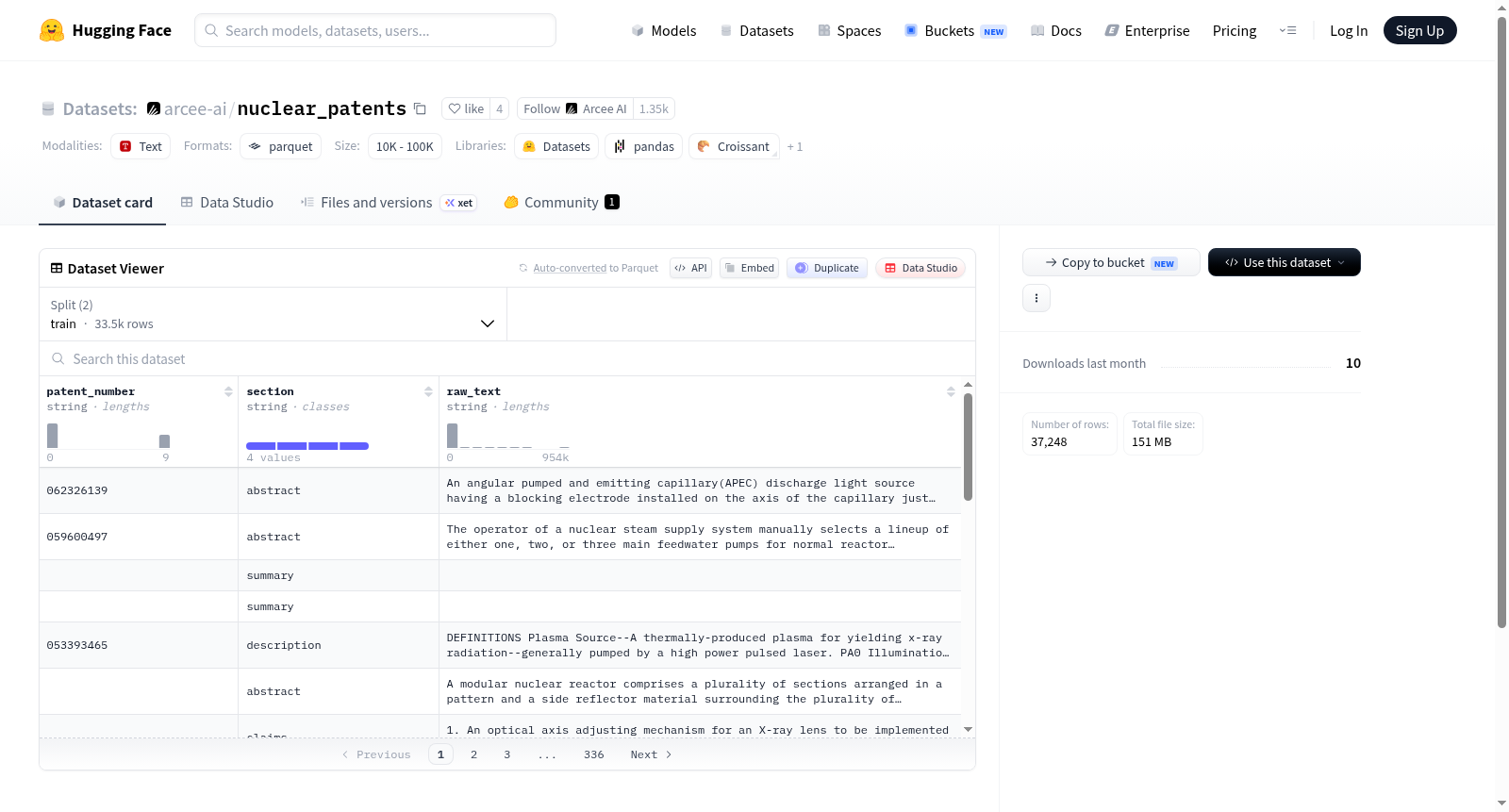
Task: Focus the Search this dataset field
Action: coord(507,358)
